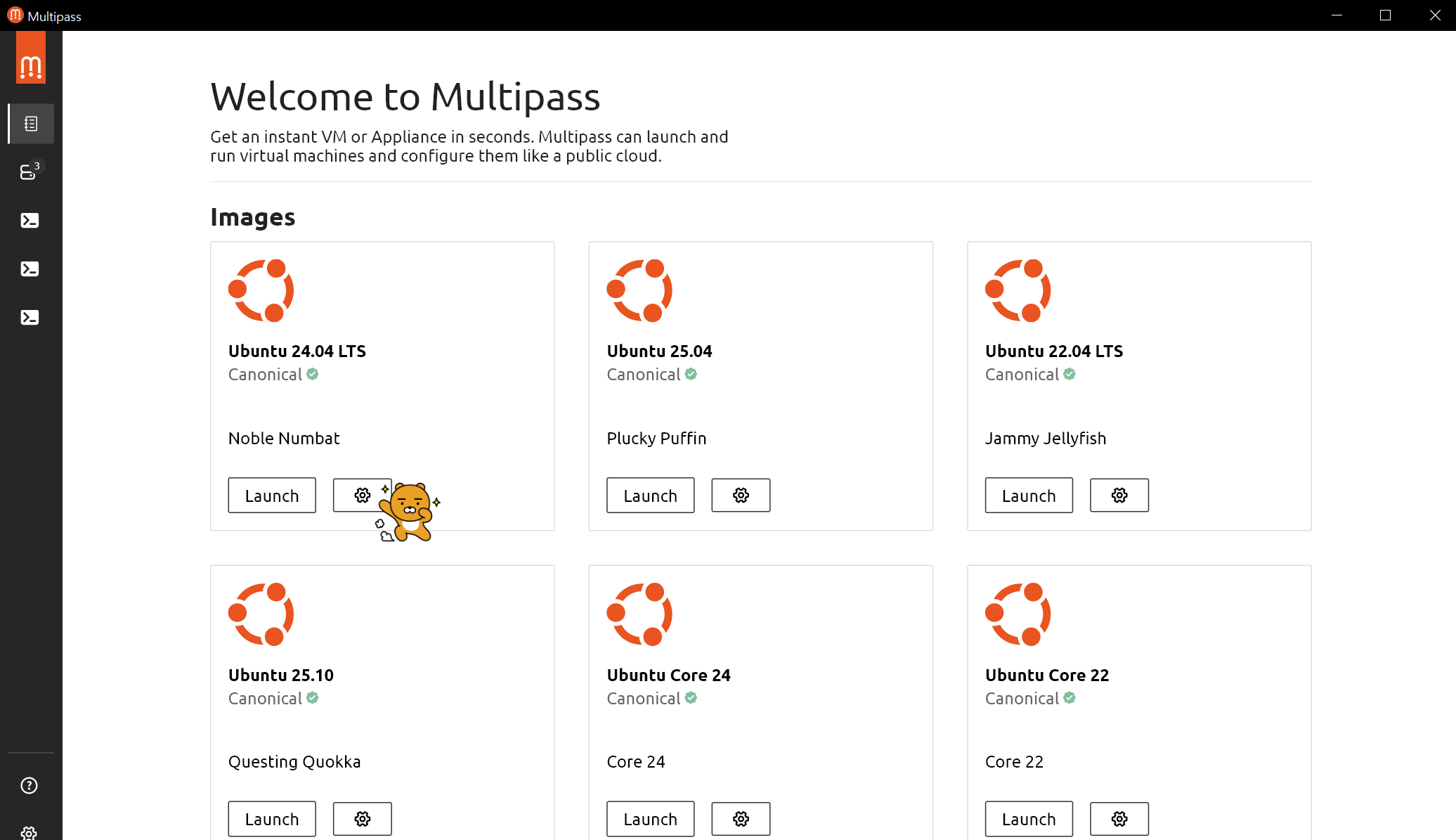Open app Settings from sidebar bottom

click(30, 832)
